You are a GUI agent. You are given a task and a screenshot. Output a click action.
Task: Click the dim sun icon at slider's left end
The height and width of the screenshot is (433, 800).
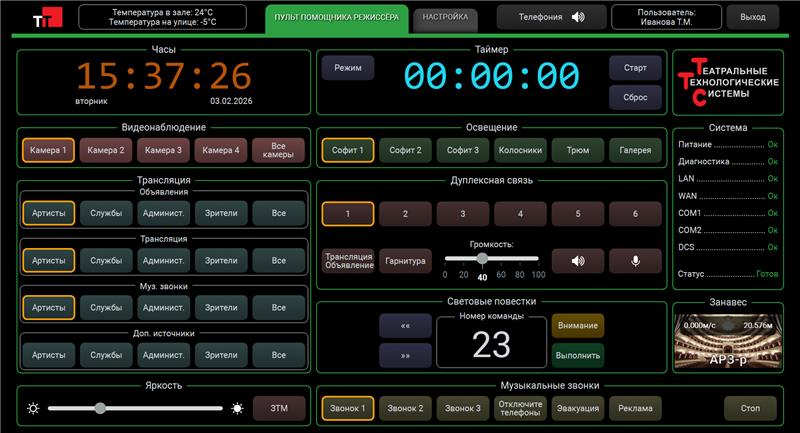pyautogui.click(x=33, y=408)
